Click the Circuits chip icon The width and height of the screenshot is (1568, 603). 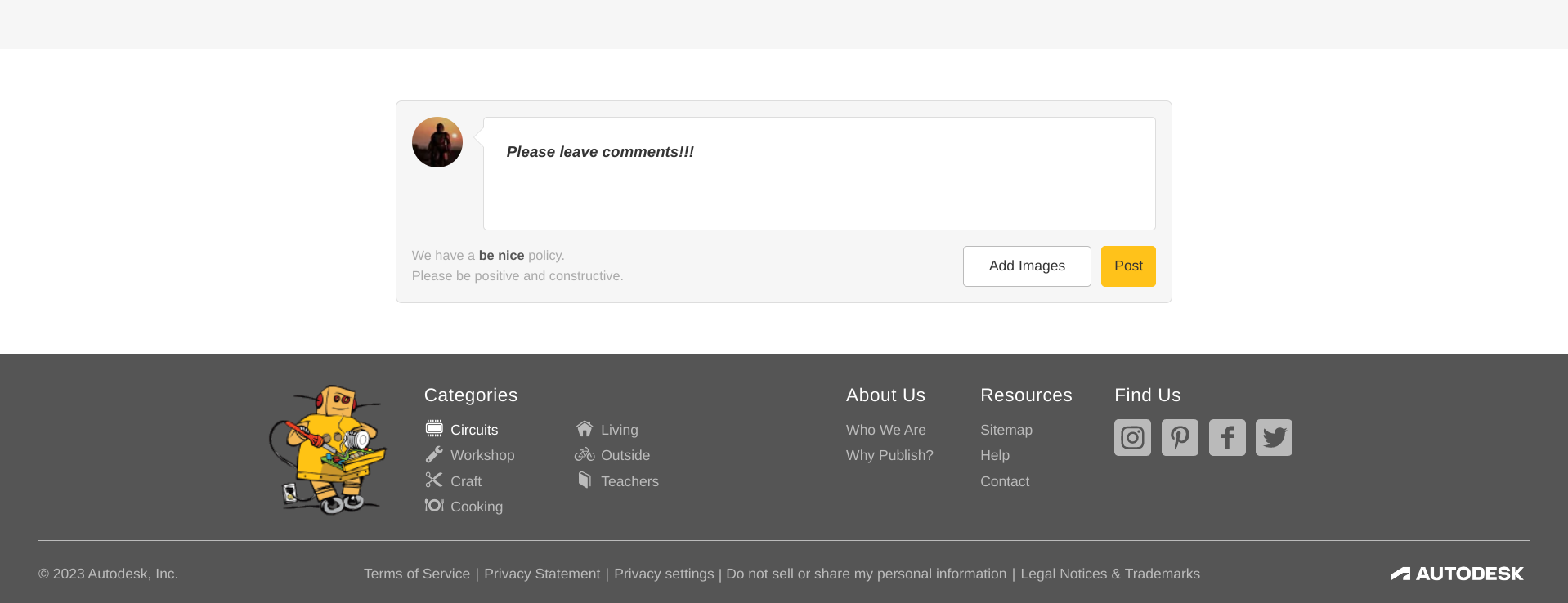tap(434, 428)
